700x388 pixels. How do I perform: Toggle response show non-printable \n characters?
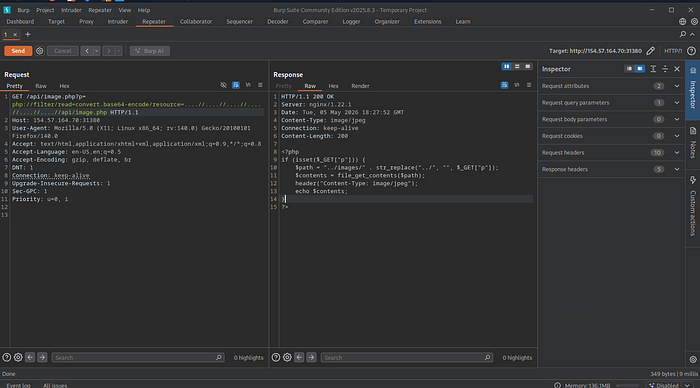(517, 85)
